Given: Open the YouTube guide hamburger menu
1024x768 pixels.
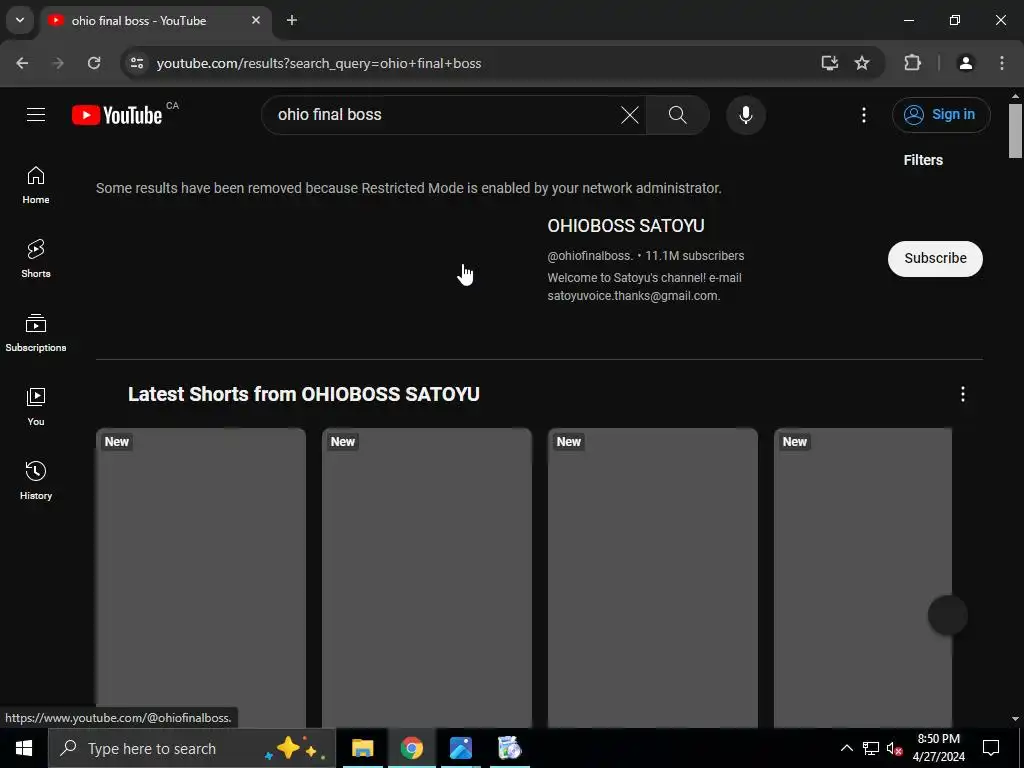Looking at the screenshot, I should click(36, 115).
